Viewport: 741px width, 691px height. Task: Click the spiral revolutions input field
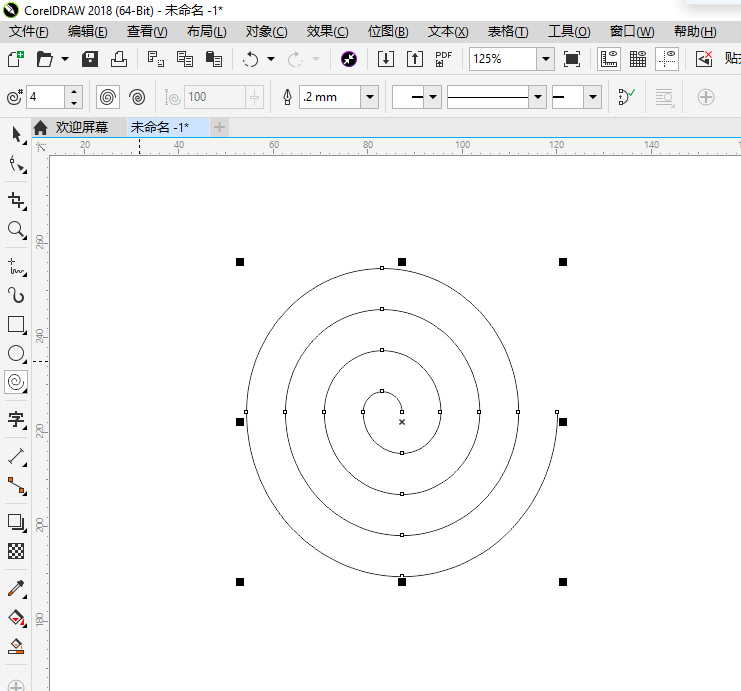[x=45, y=97]
